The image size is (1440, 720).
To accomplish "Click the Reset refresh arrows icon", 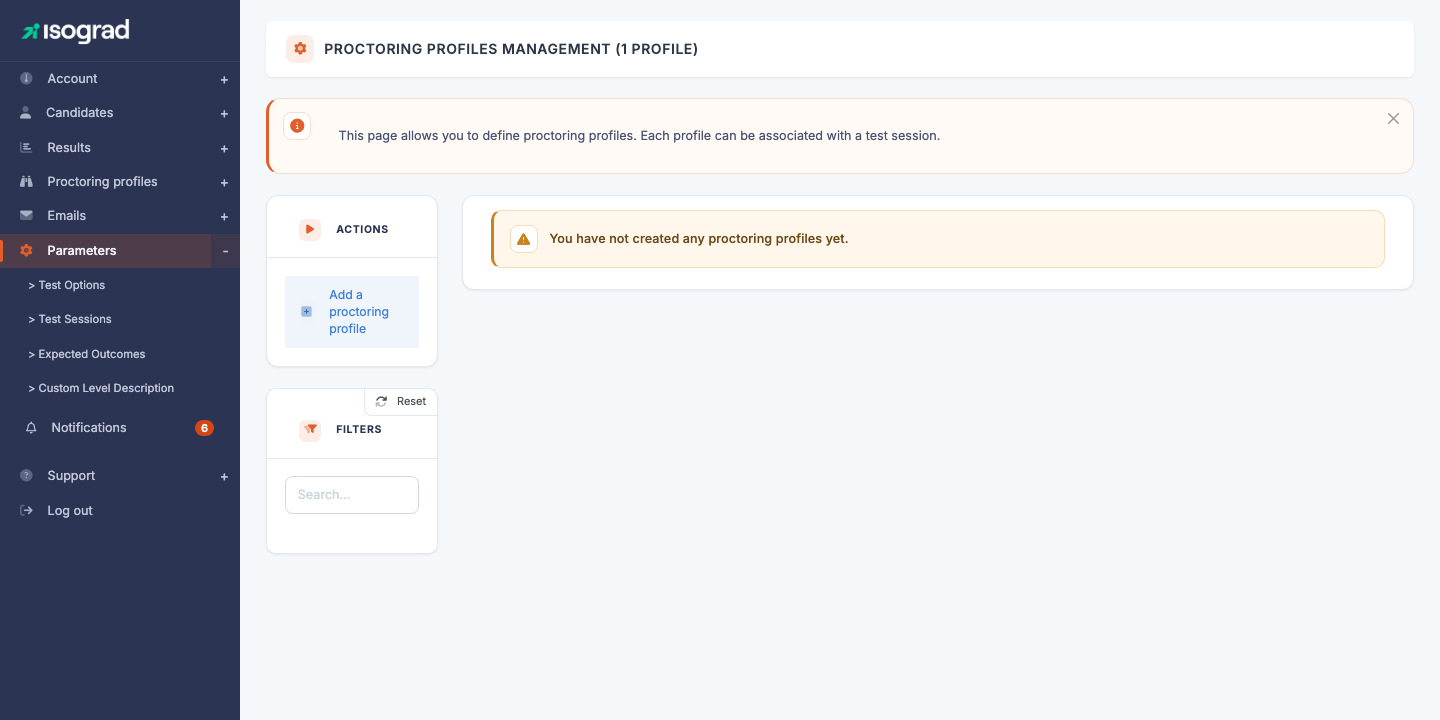I will coord(381,401).
